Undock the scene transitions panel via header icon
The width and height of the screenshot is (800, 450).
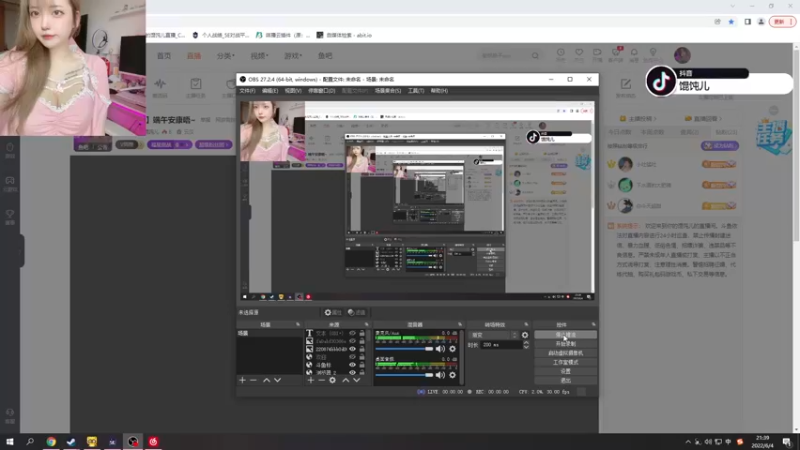[526, 324]
